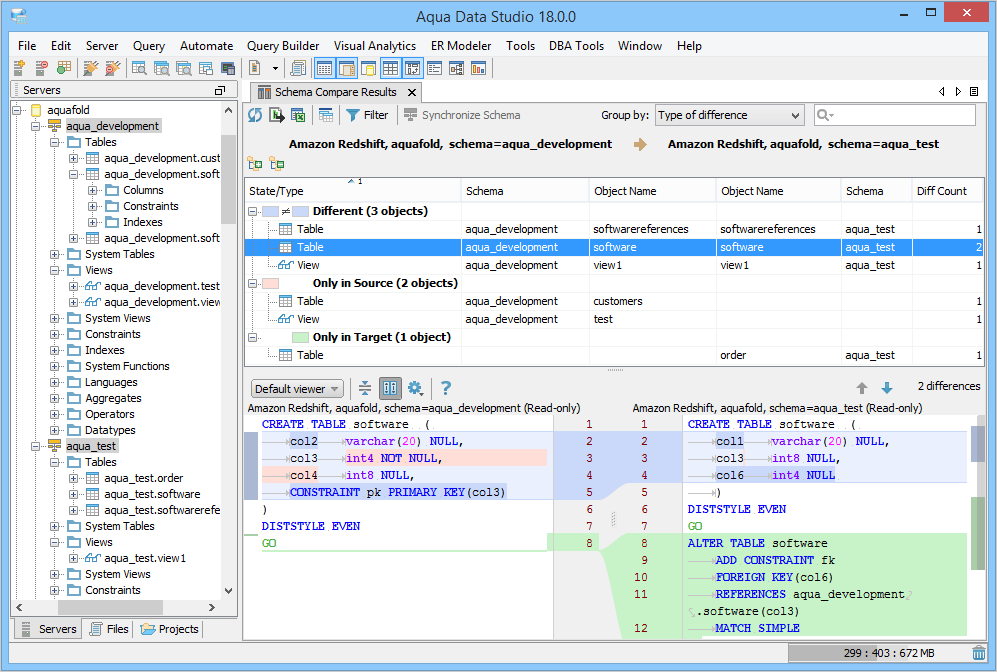Select aqua_test.software in server tree
The image size is (997, 672).
pyautogui.click(x=152, y=494)
